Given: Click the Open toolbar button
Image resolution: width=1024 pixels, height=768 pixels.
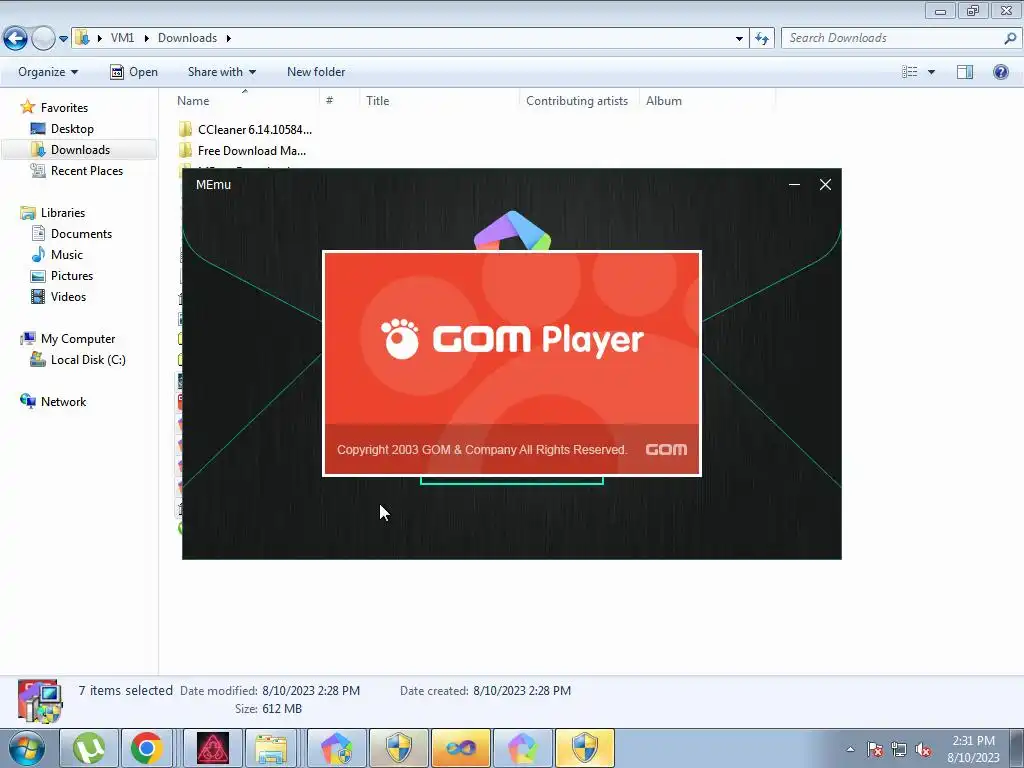Looking at the screenshot, I should (134, 72).
